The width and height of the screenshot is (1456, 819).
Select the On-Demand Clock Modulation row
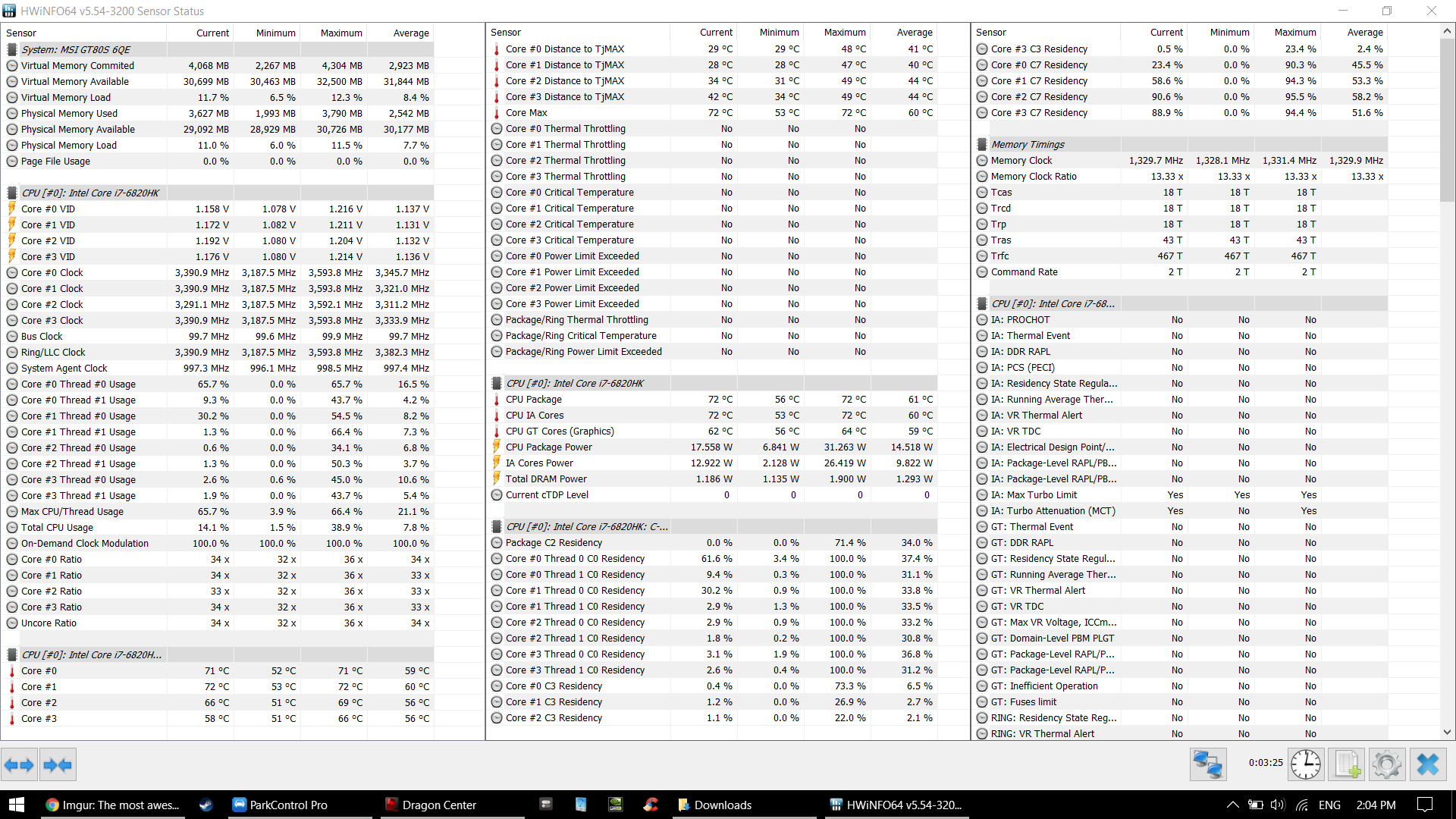(218, 543)
